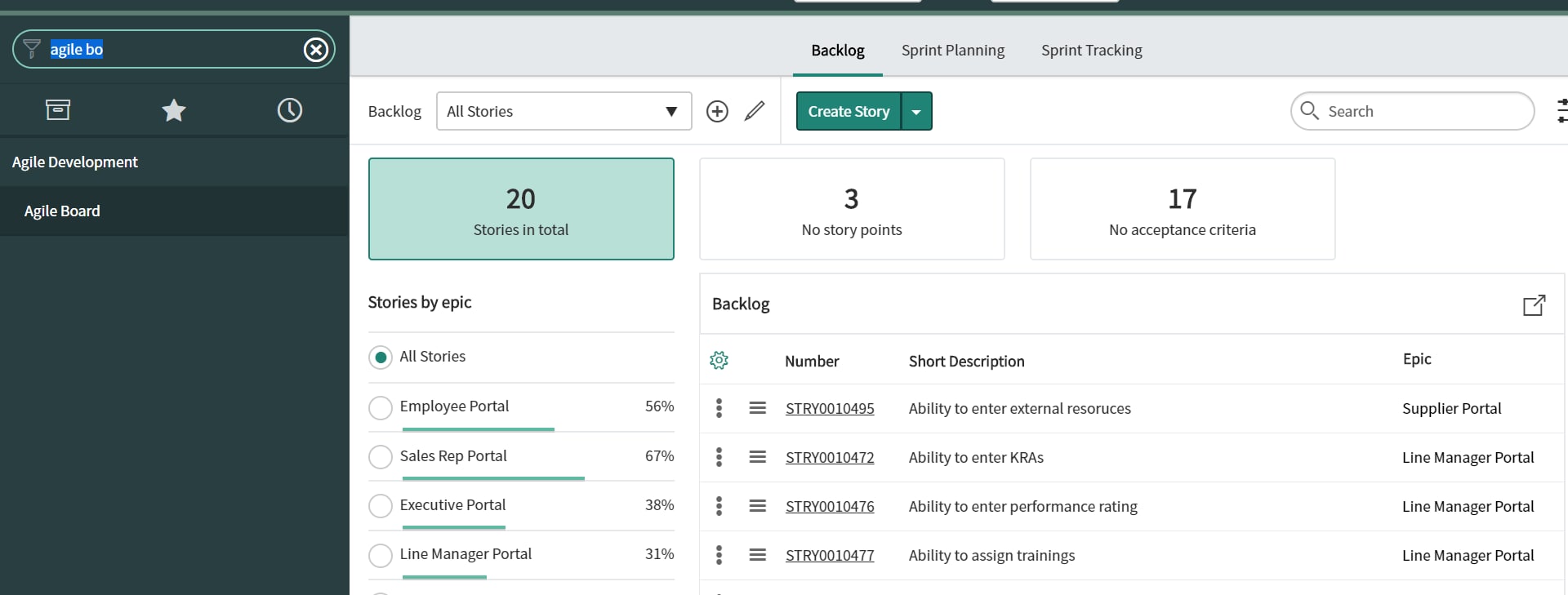Add a new backlog with plus icon
Image resolution: width=1568 pixels, height=595 pixels.
[x=717, y=111]
